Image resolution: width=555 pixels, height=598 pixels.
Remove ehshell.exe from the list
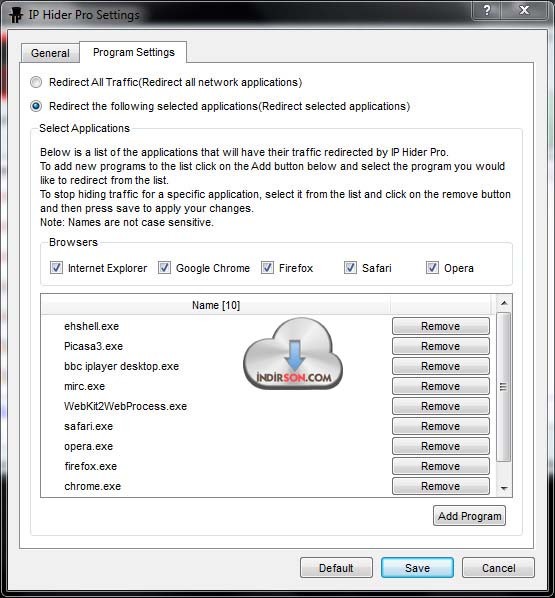pyautogui.click(x=441, y=326)
